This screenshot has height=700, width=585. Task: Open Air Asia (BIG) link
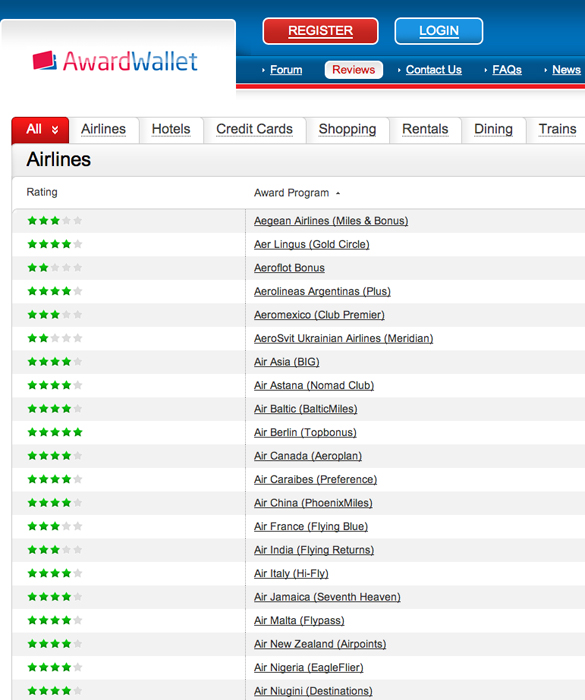pos(286,362)
